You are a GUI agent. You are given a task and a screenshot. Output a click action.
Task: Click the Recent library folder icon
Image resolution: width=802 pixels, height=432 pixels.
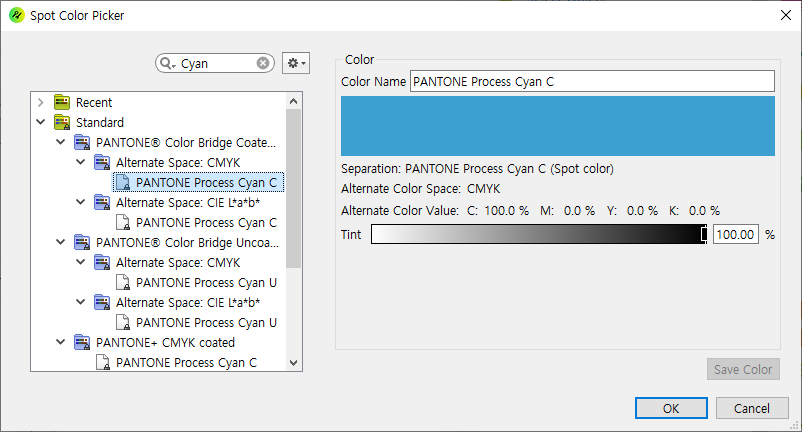(x=62, y=102)
